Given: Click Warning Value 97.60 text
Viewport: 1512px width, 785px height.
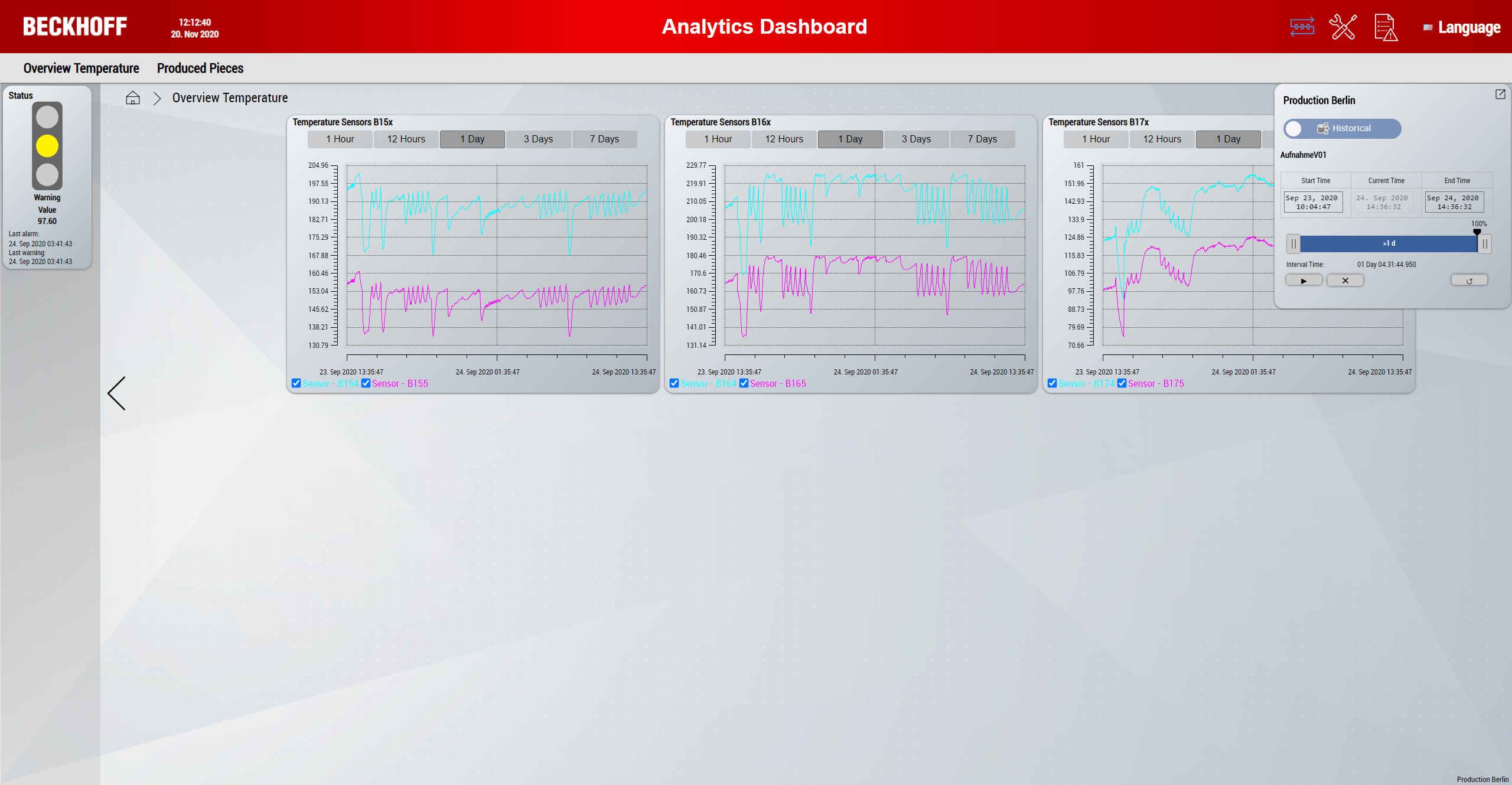Looking at the screenshot, I should [x=47, y=210].
